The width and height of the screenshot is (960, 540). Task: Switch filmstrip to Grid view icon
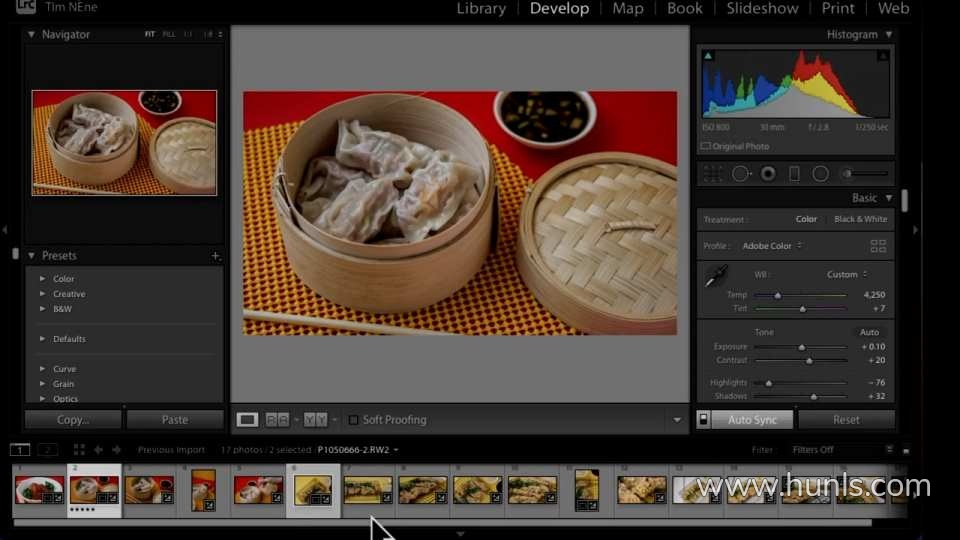80,450
